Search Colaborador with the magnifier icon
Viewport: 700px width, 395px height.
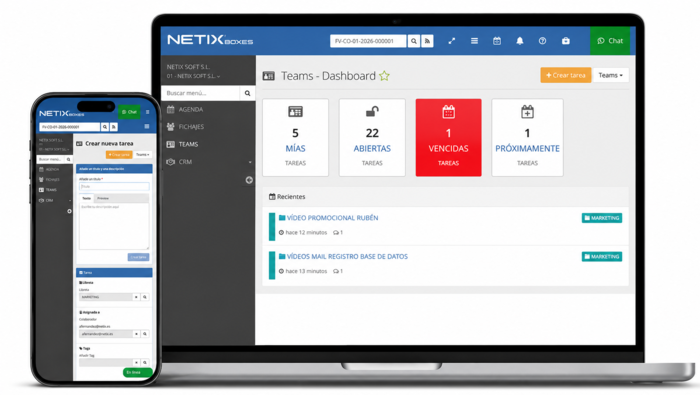[145, 334]
